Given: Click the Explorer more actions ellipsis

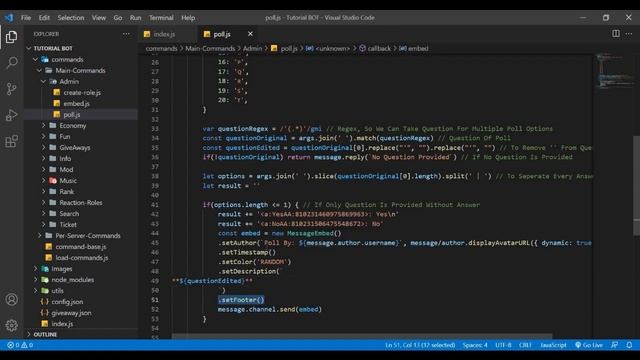Looking at the screenshot, I should pyautogui.click(x=126, y=34).
